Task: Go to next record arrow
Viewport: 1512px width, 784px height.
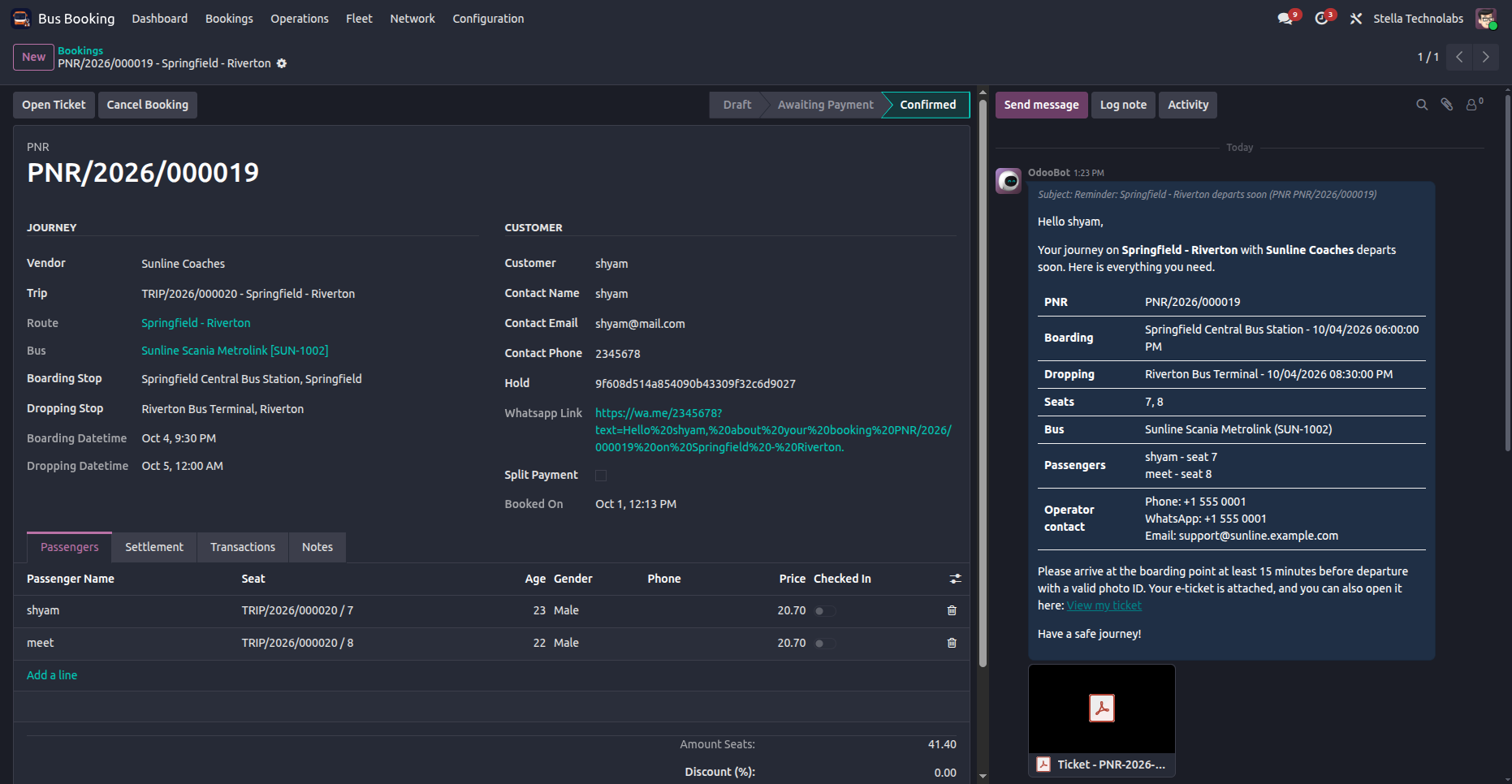Action: click(1486, 57)
